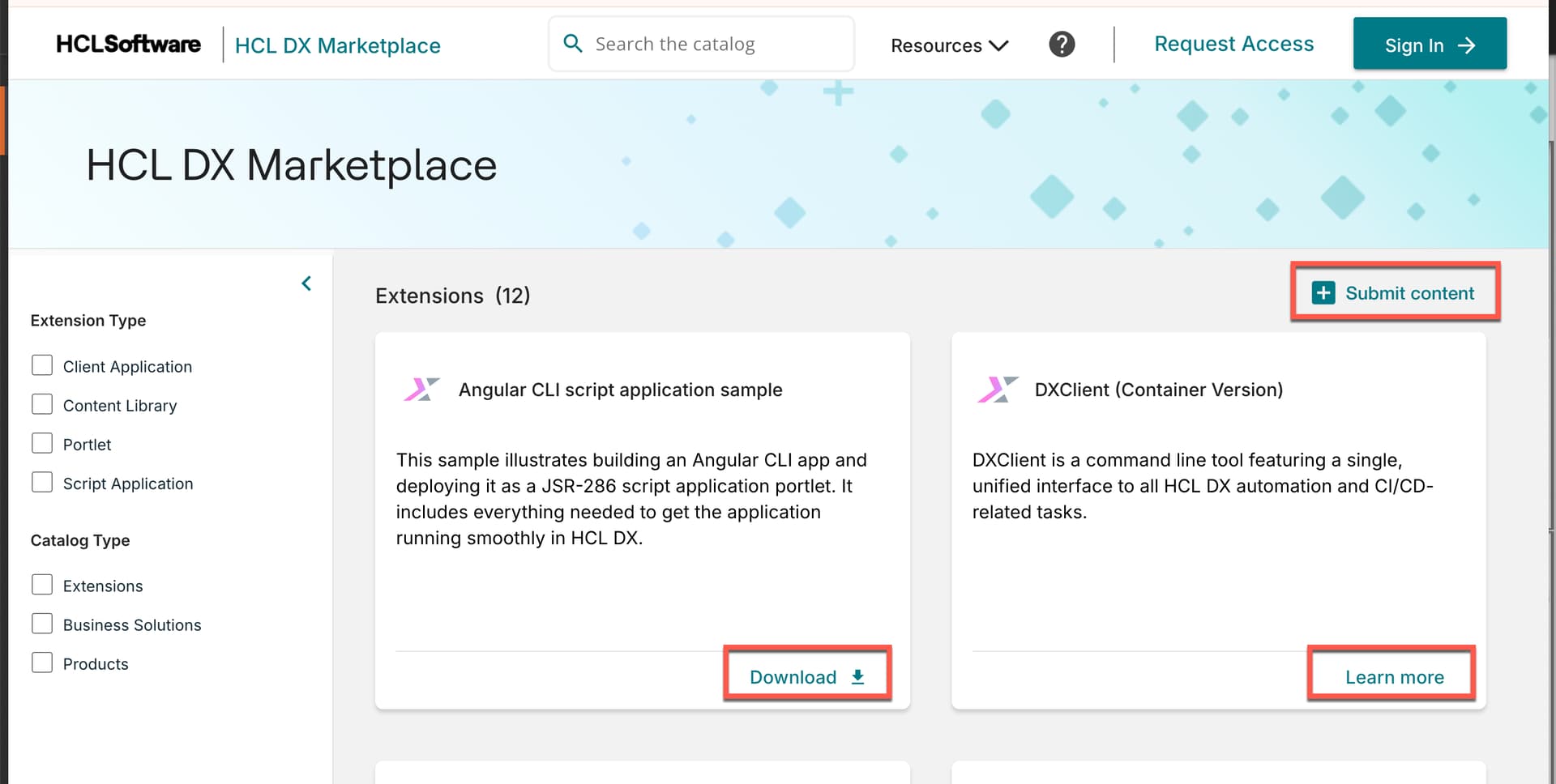
Task: Click the Submit content button
Action: pos(1395,292)
